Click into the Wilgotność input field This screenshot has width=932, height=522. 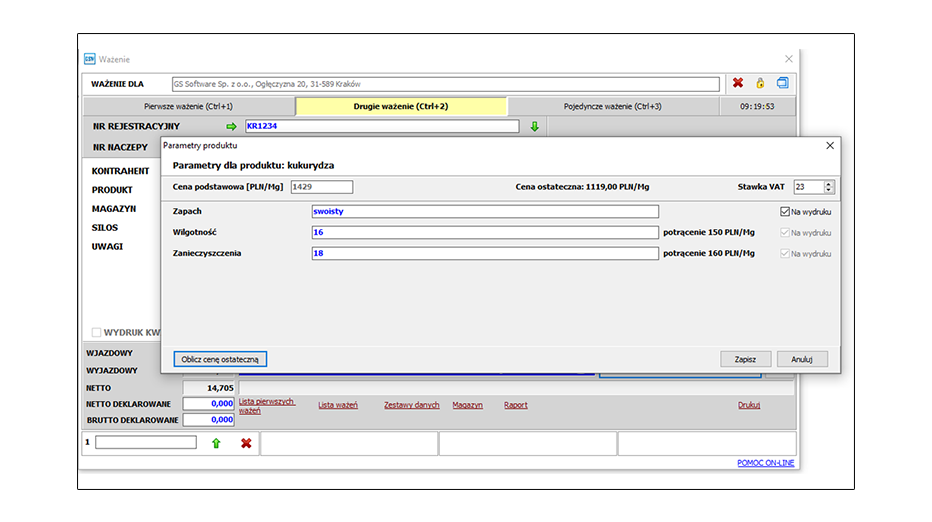tap(485, 232)
